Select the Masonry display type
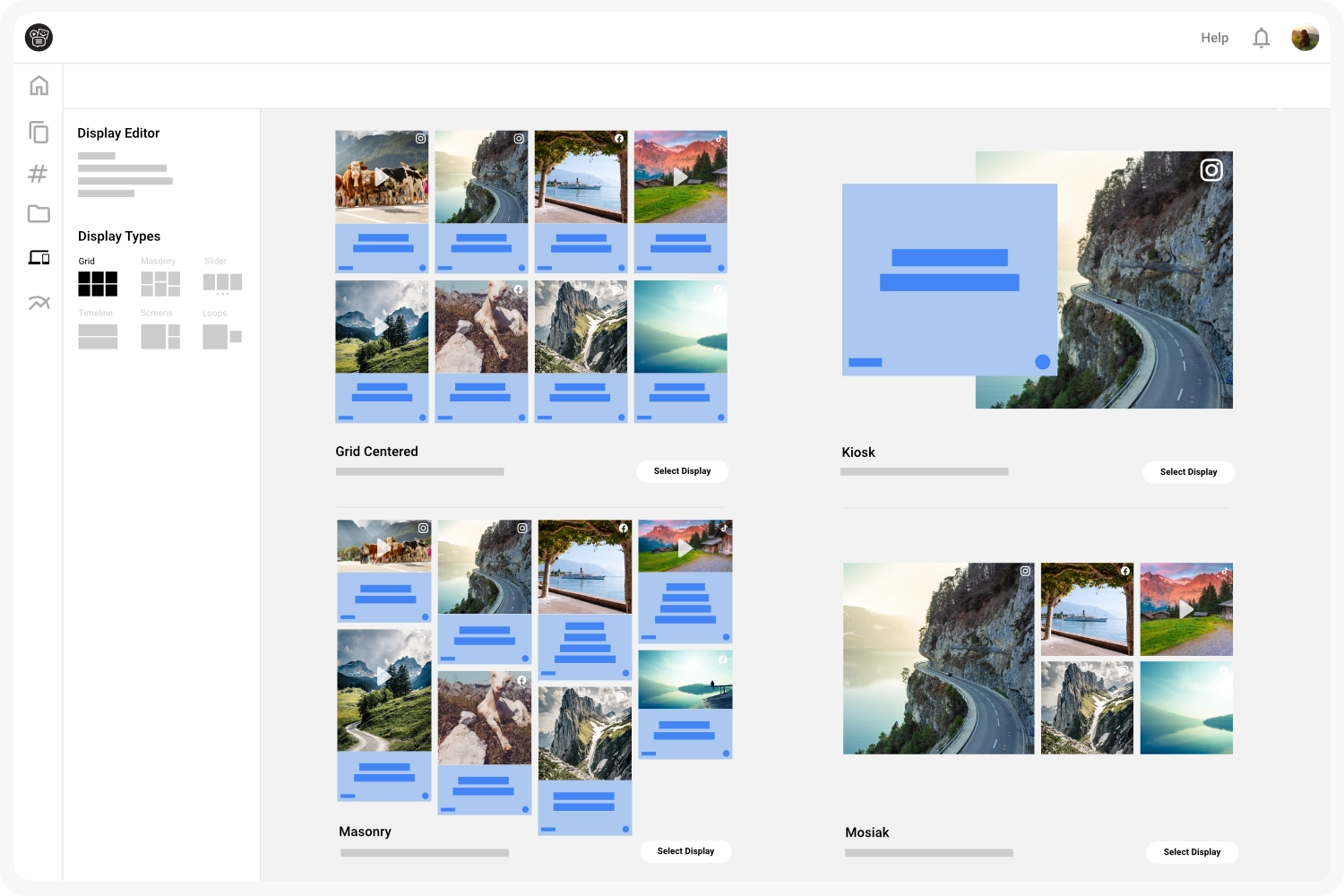 [159, 282]
